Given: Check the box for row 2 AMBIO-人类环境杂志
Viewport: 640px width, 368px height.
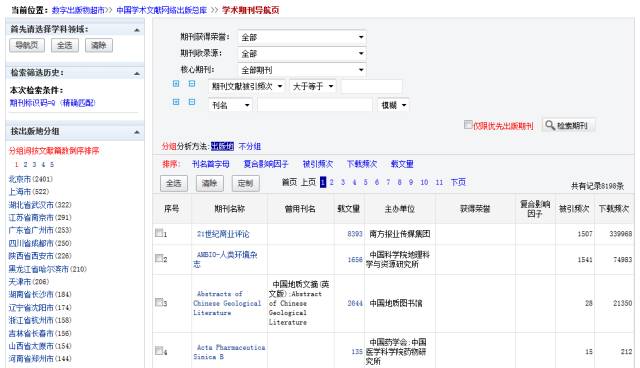Looking at the screenshot, I should [159, 258].
